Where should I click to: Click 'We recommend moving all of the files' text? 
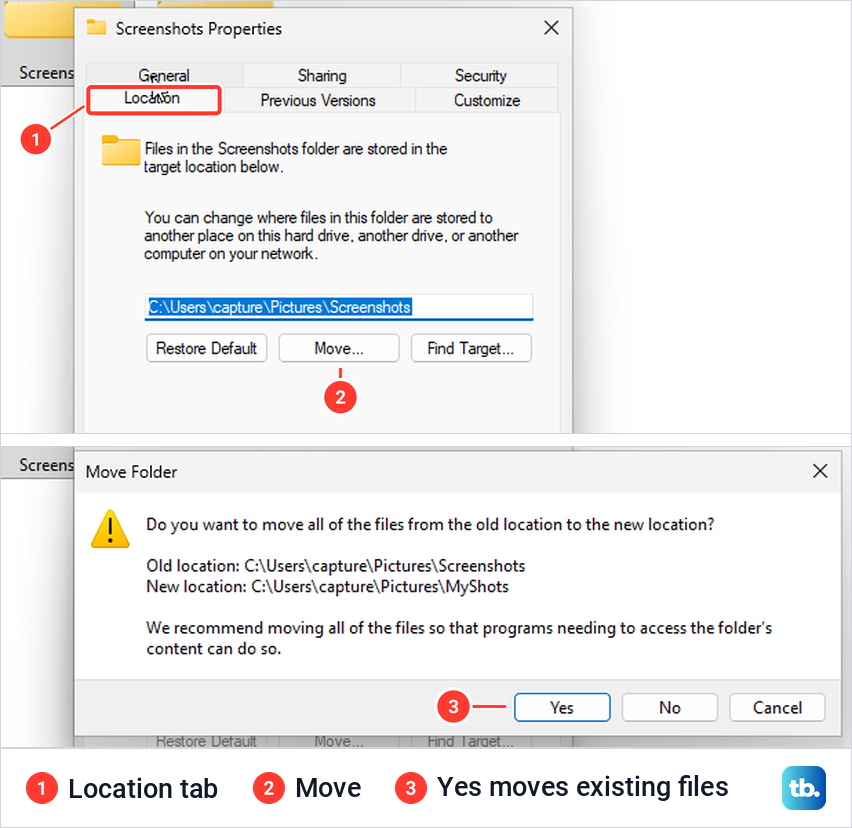pos(459,638)
